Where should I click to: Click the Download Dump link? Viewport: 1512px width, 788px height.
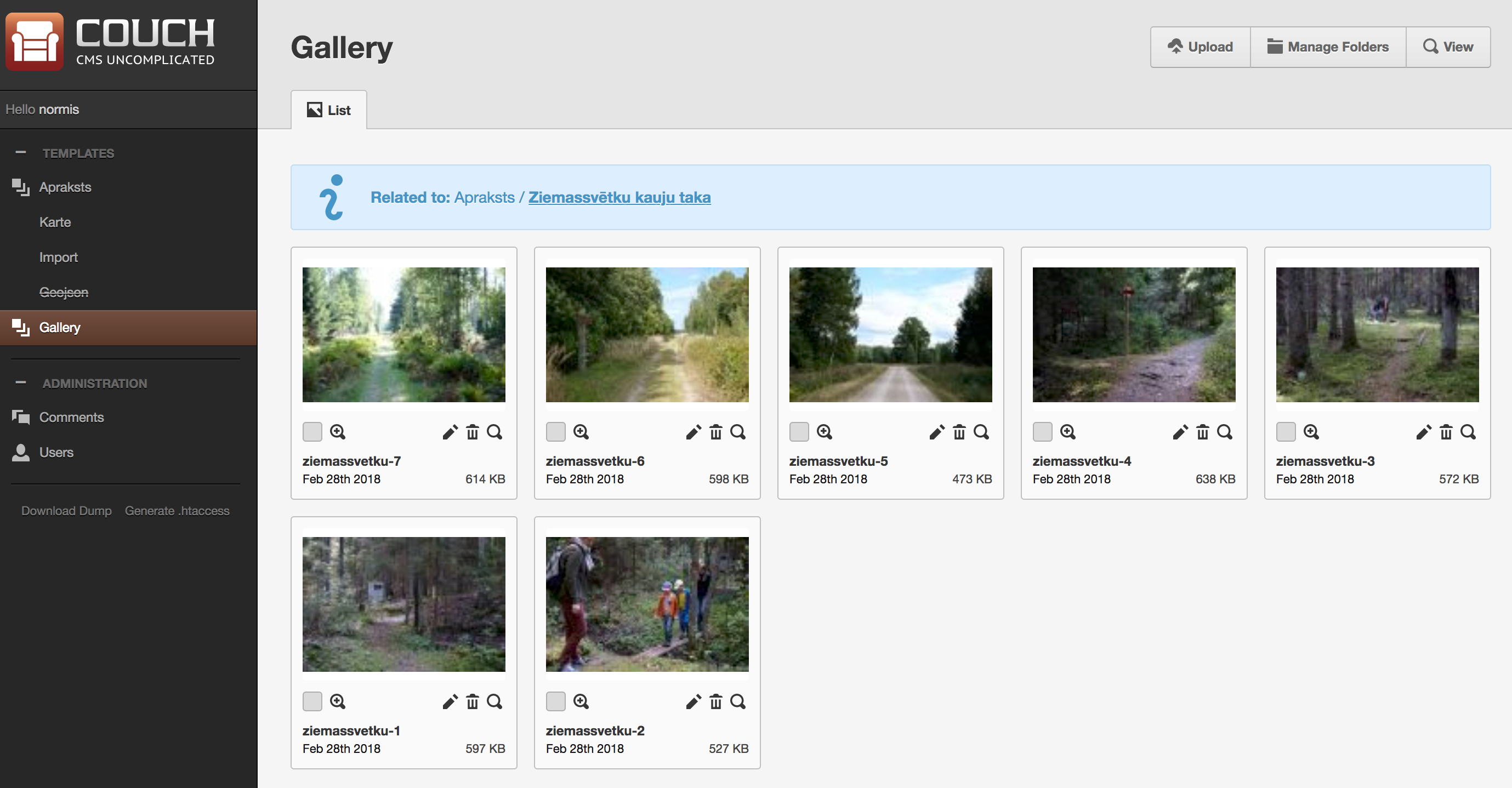(66, 511)
